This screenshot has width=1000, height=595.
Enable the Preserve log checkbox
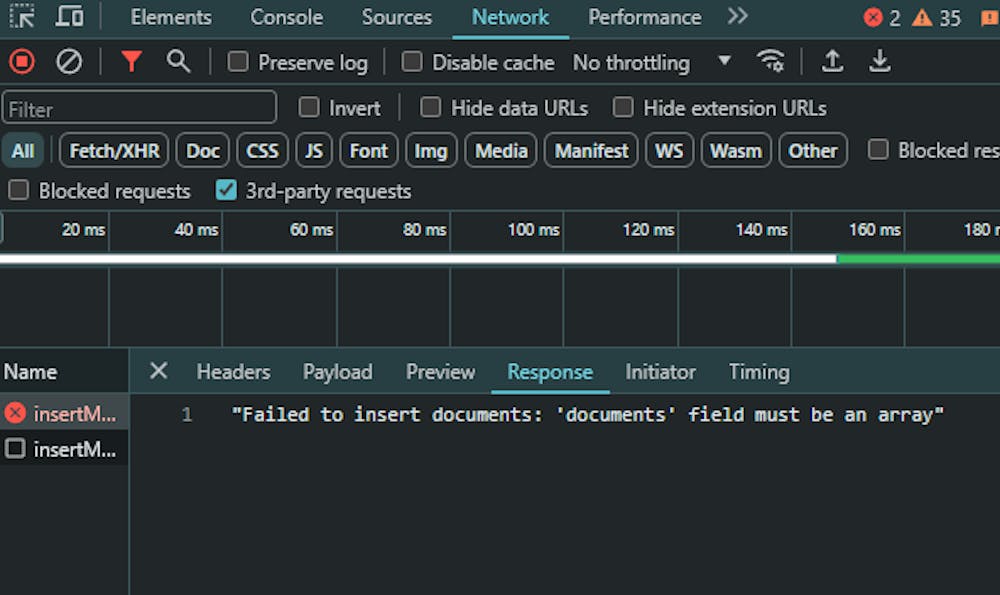238,62
